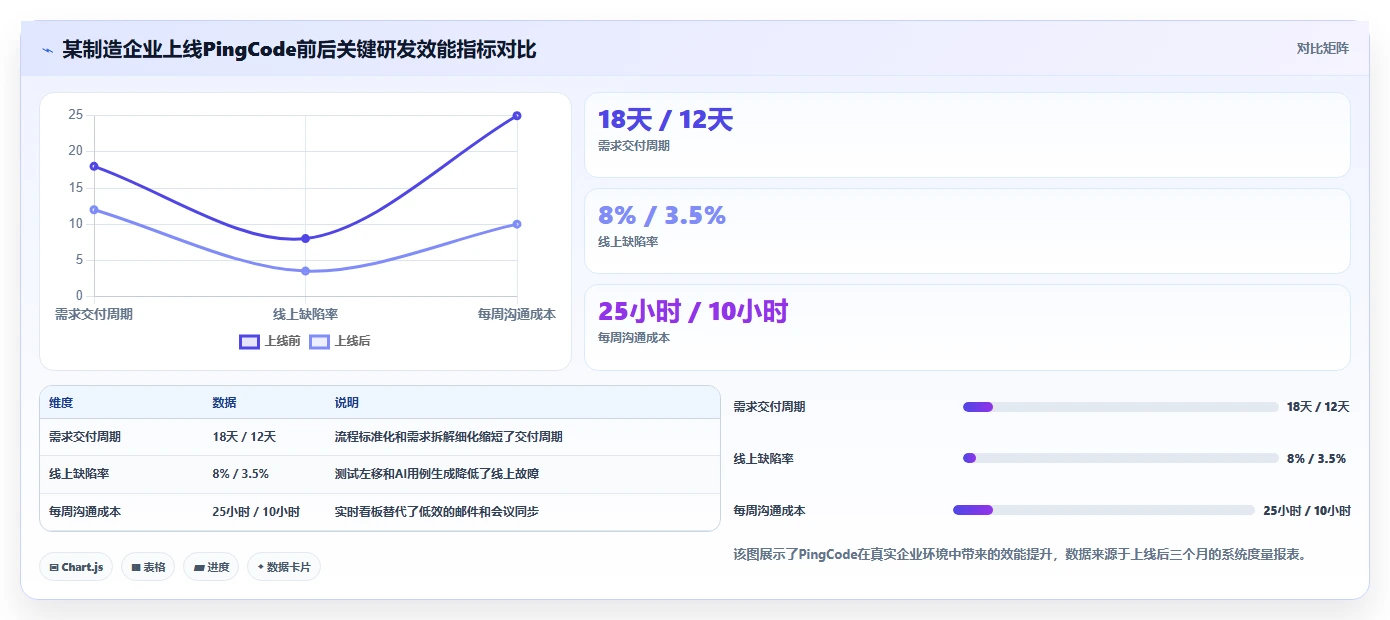Image resolution: width=1390 pixels, height=620 pixels.
Task: Click the y-axis value 25 in chart
Action: pos(75,115)
